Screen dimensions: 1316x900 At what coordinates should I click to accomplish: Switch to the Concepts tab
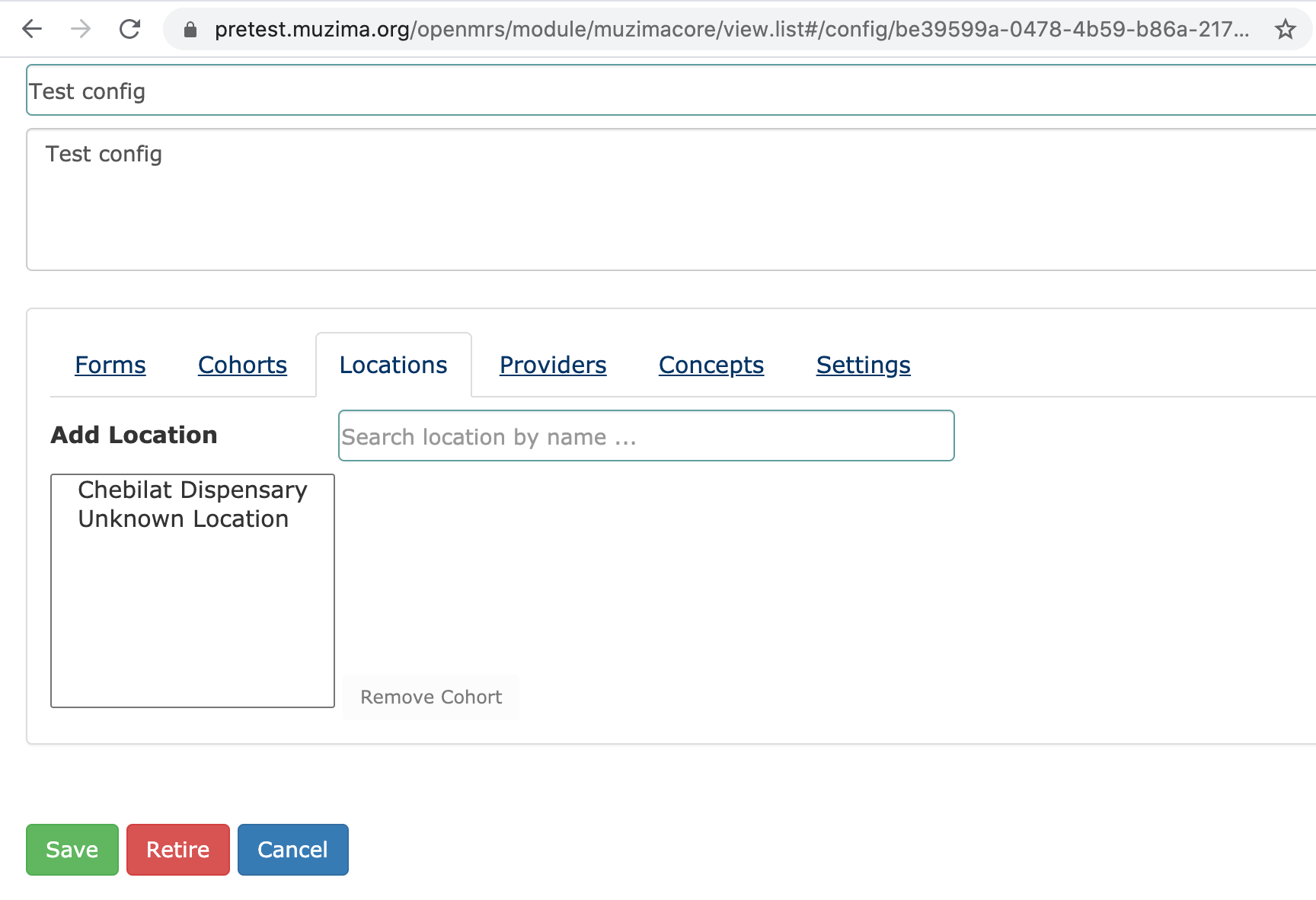tap(711, 365)
